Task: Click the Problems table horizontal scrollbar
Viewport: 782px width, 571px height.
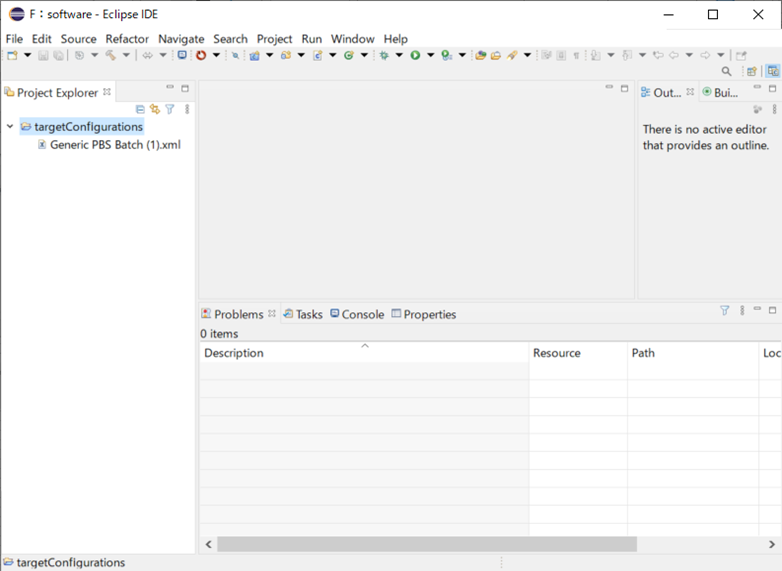Action: click(426, 544)
